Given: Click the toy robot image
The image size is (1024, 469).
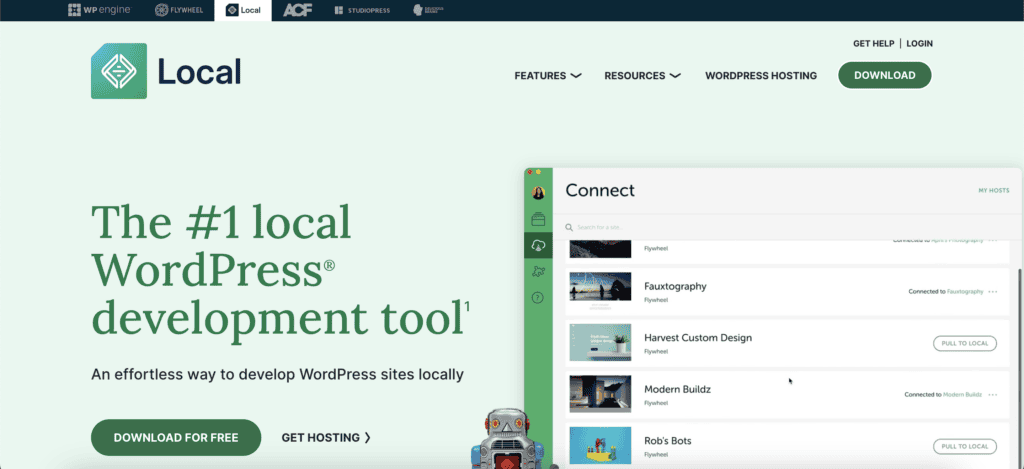Looking at the screenshot, I should coord(508,439).
